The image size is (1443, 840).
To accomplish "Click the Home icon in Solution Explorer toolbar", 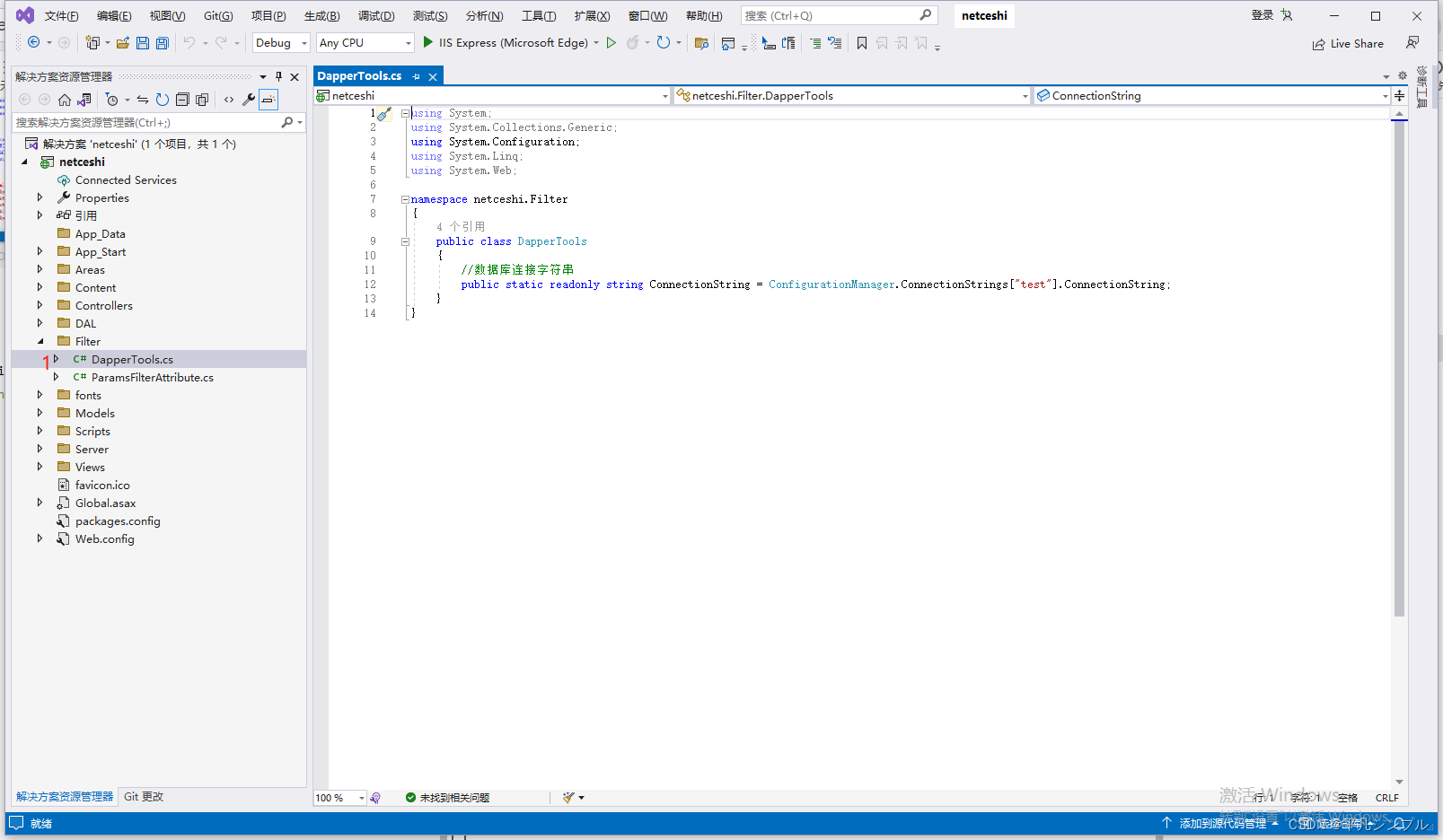I will (x=63, y=99).
